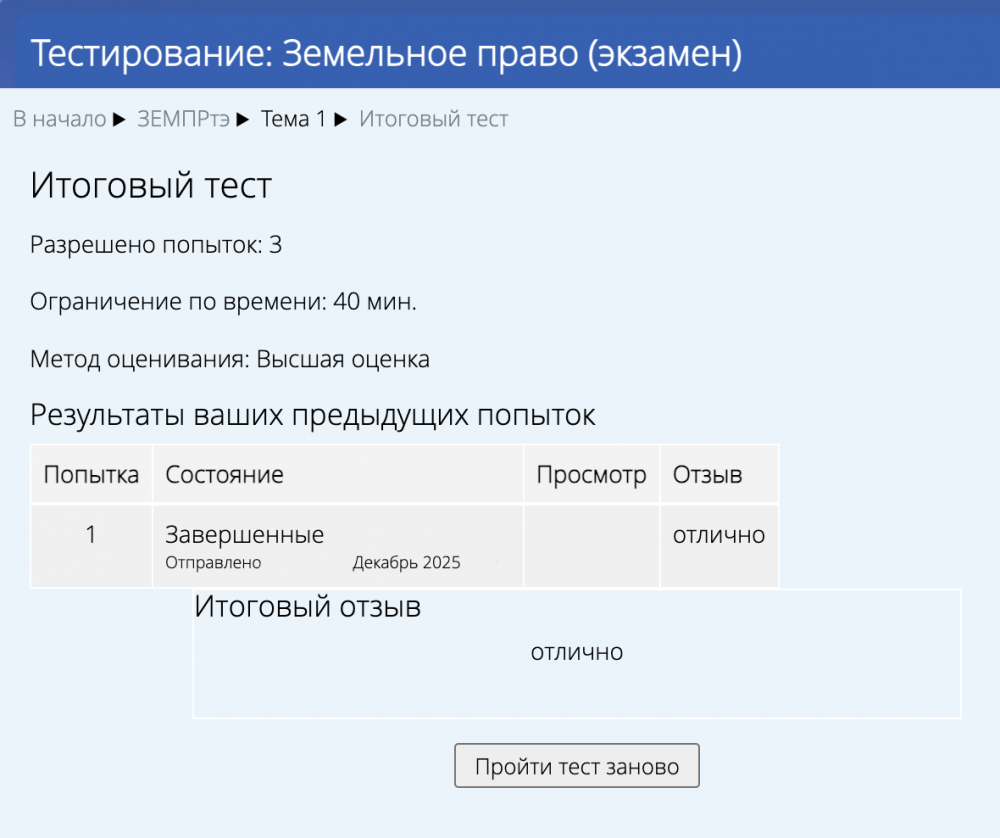This screenshot has height=838, width=1000.
Task: Click the 'Отзыв' column header
Action: pos(707,475)
